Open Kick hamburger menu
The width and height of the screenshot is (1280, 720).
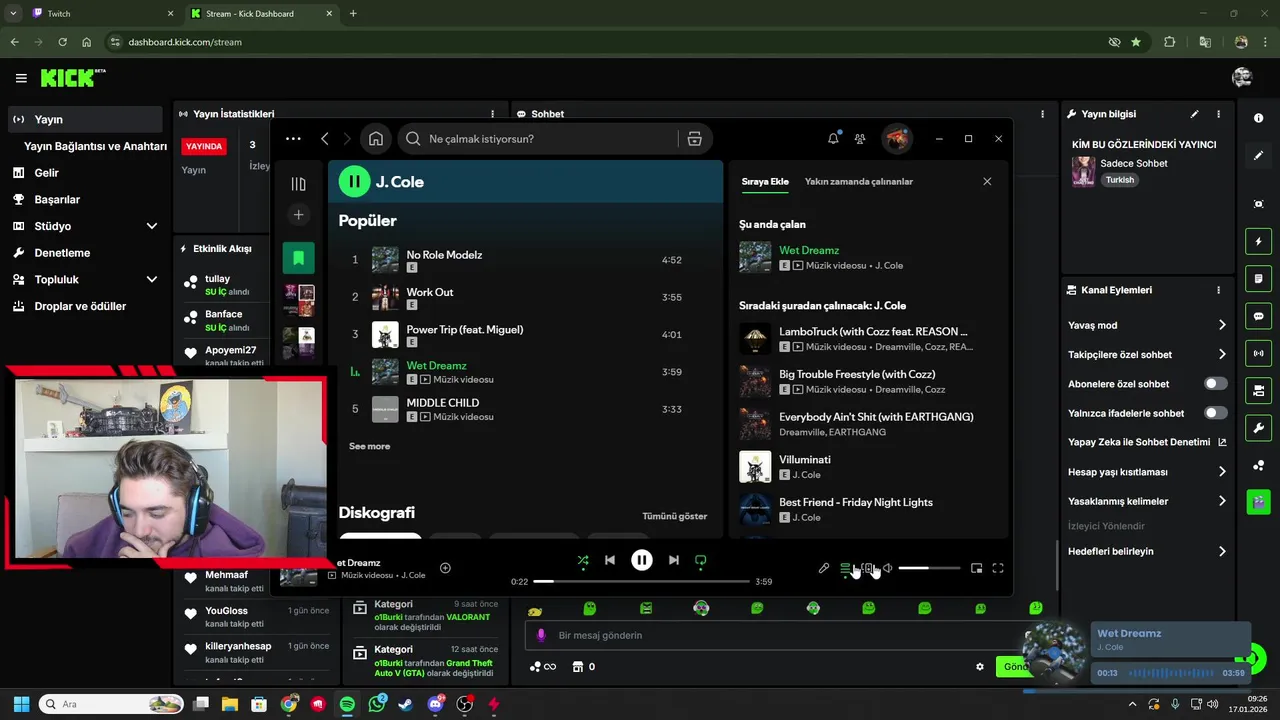pyautogui.click(x=21, y=78)
